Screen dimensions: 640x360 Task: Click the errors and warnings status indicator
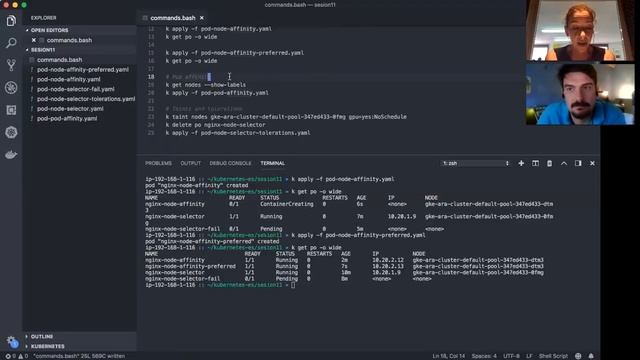coord(16,356)
